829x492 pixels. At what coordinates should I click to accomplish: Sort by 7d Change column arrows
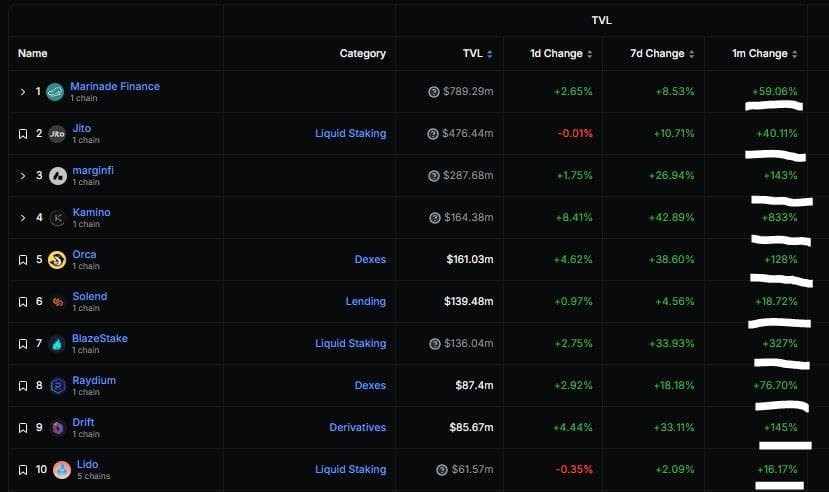click(692, 54)
